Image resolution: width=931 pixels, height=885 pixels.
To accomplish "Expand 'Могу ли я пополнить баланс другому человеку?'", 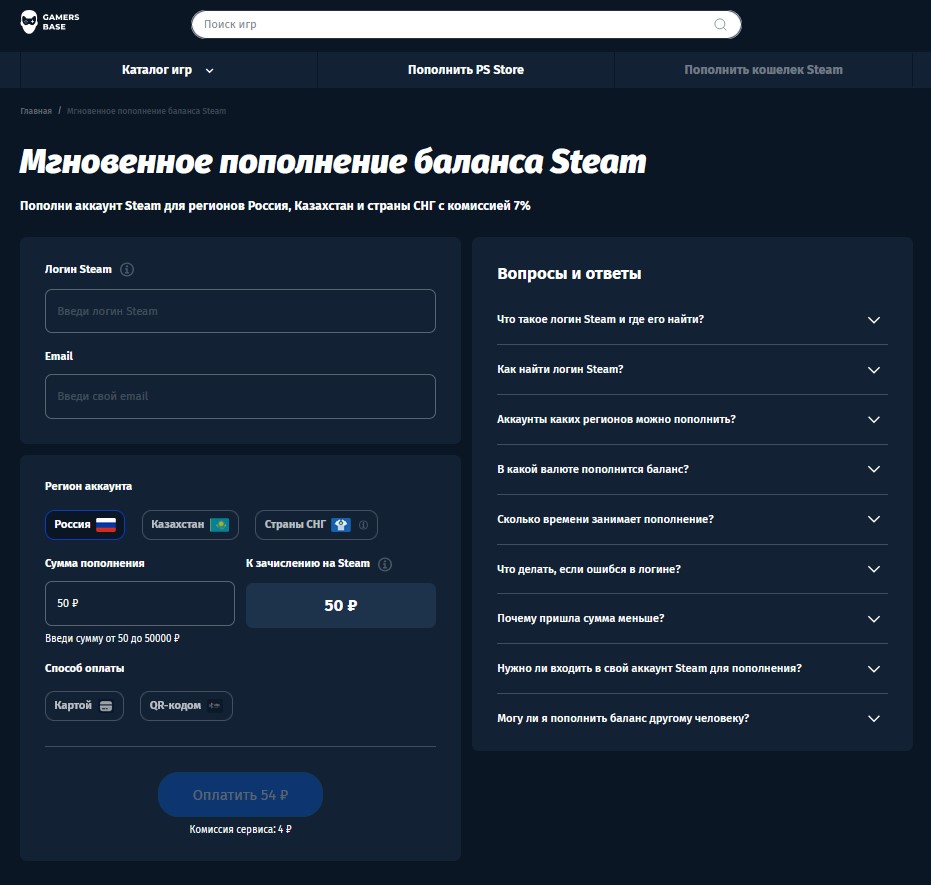I will coord(692,718).
